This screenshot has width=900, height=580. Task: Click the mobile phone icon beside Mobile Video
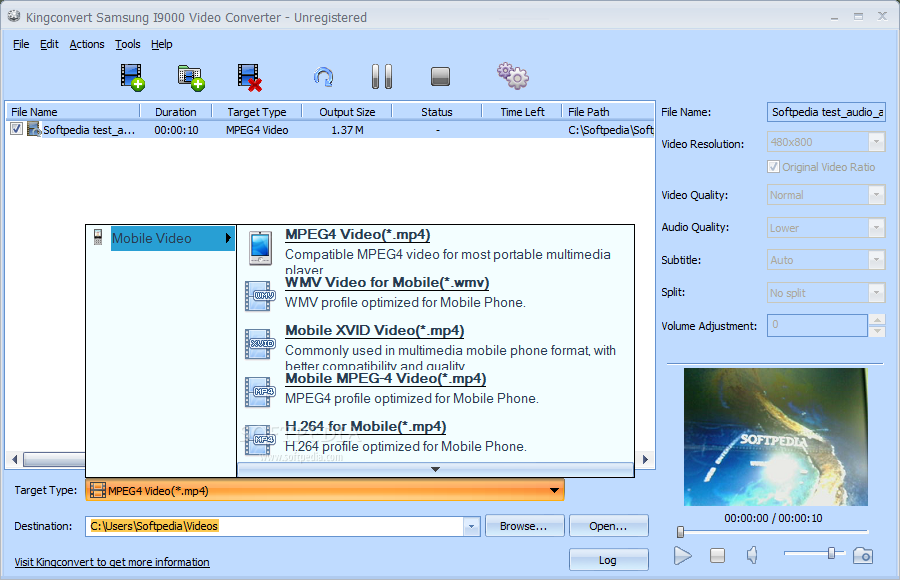tap(98, 237)
